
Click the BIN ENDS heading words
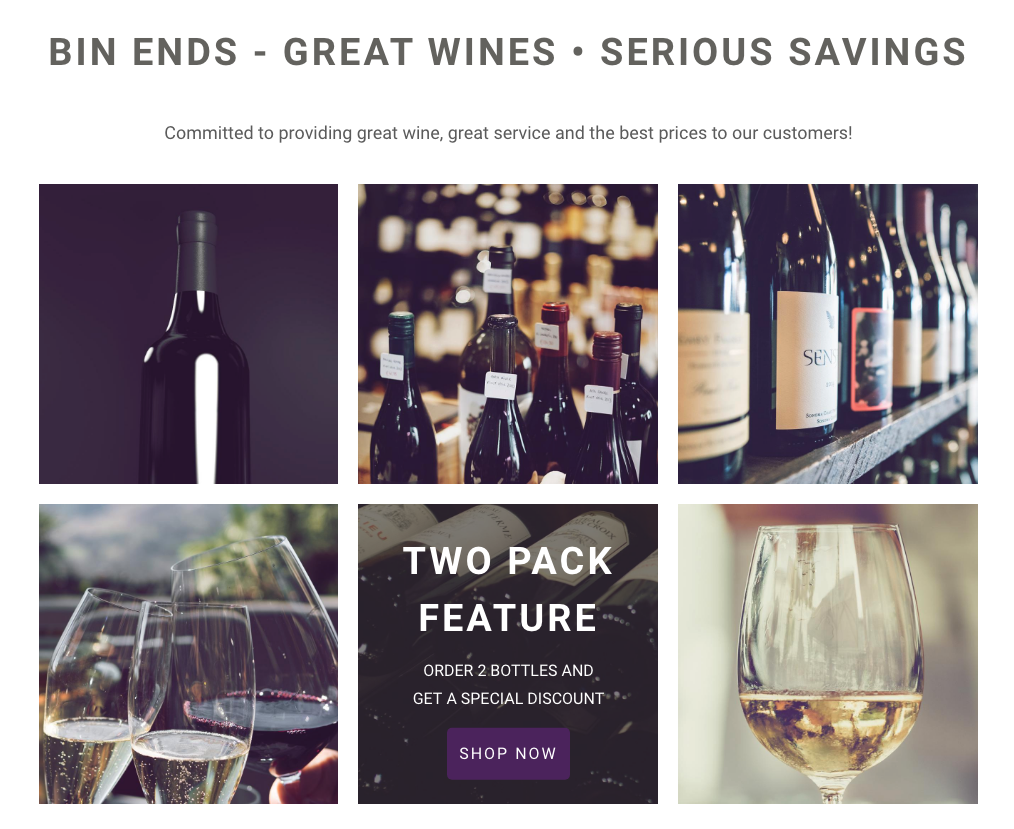[144, 52]
